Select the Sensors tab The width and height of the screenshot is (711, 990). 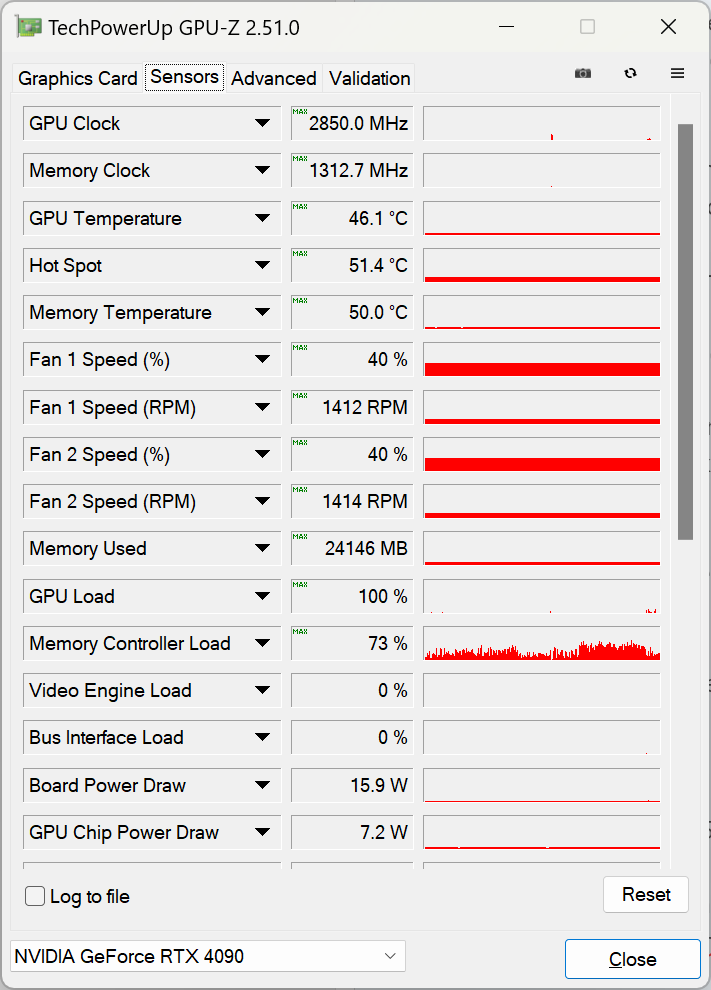[x=184, y=77]
